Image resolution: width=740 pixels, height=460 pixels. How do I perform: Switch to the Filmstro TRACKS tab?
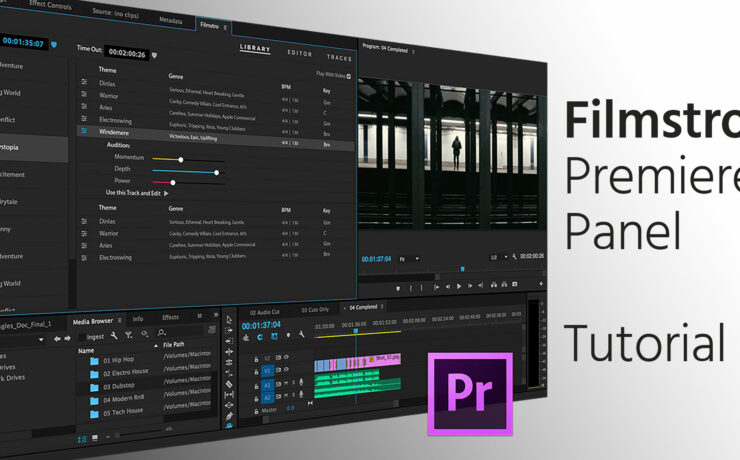[x=339, y=58]
